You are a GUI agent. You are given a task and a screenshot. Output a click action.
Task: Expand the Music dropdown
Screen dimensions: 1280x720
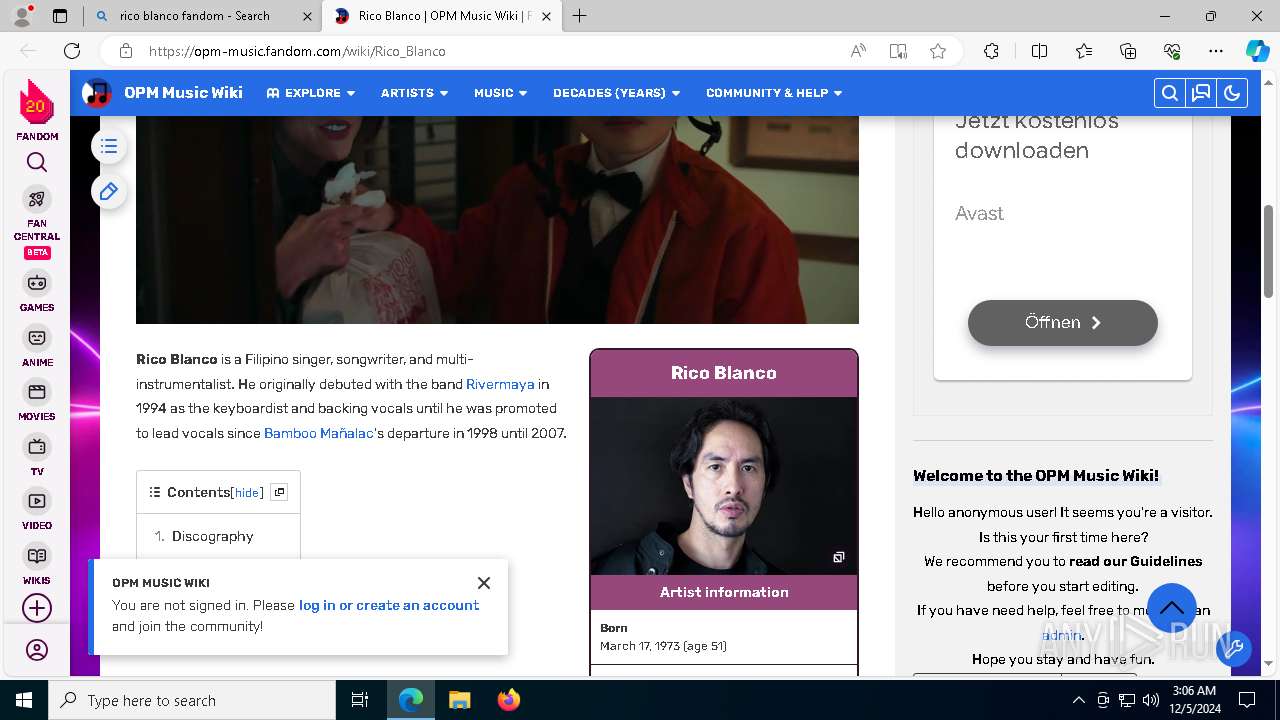[500, 93]
